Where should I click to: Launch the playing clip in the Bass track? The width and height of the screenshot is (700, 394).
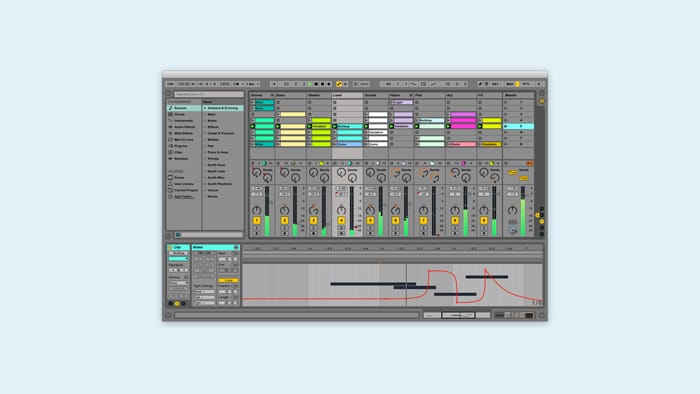278,126
